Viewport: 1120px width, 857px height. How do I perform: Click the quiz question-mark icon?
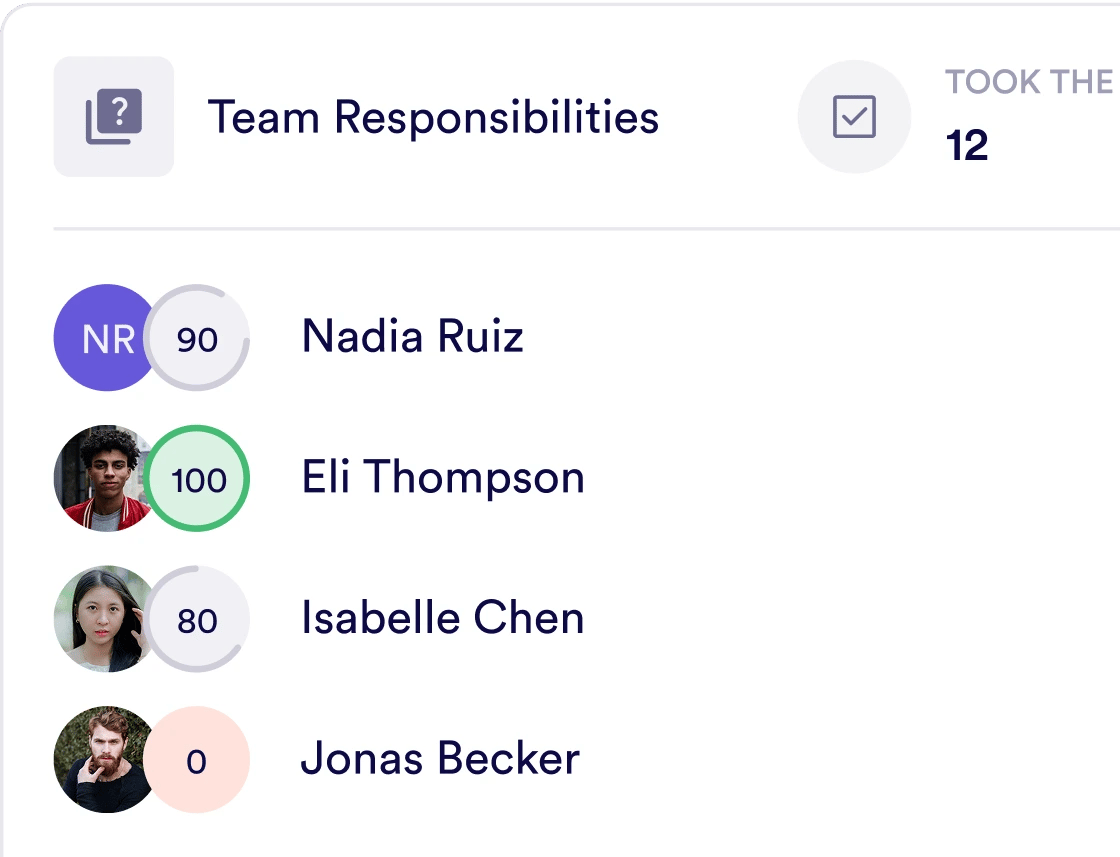click(114, 117)
